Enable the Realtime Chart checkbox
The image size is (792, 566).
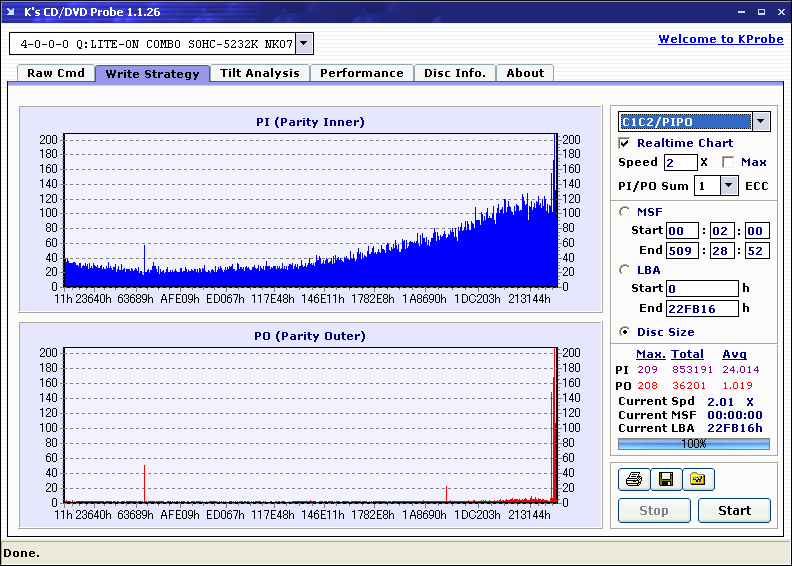[625, 143]
